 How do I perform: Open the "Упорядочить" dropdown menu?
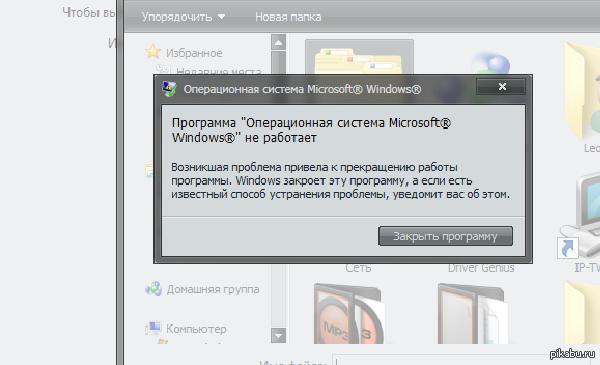tap(183, 17)
